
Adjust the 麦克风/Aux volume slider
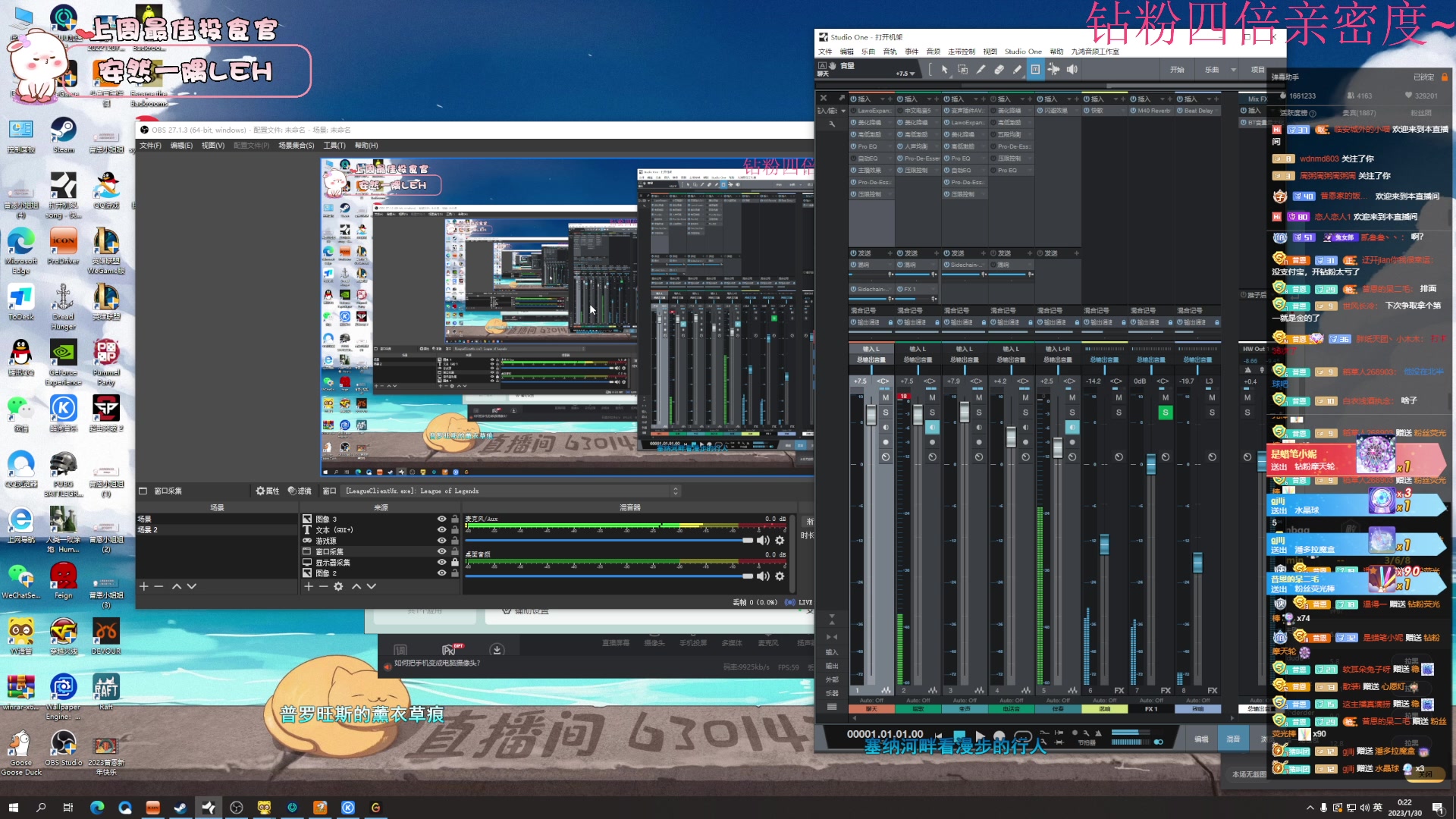click(747, 540)
